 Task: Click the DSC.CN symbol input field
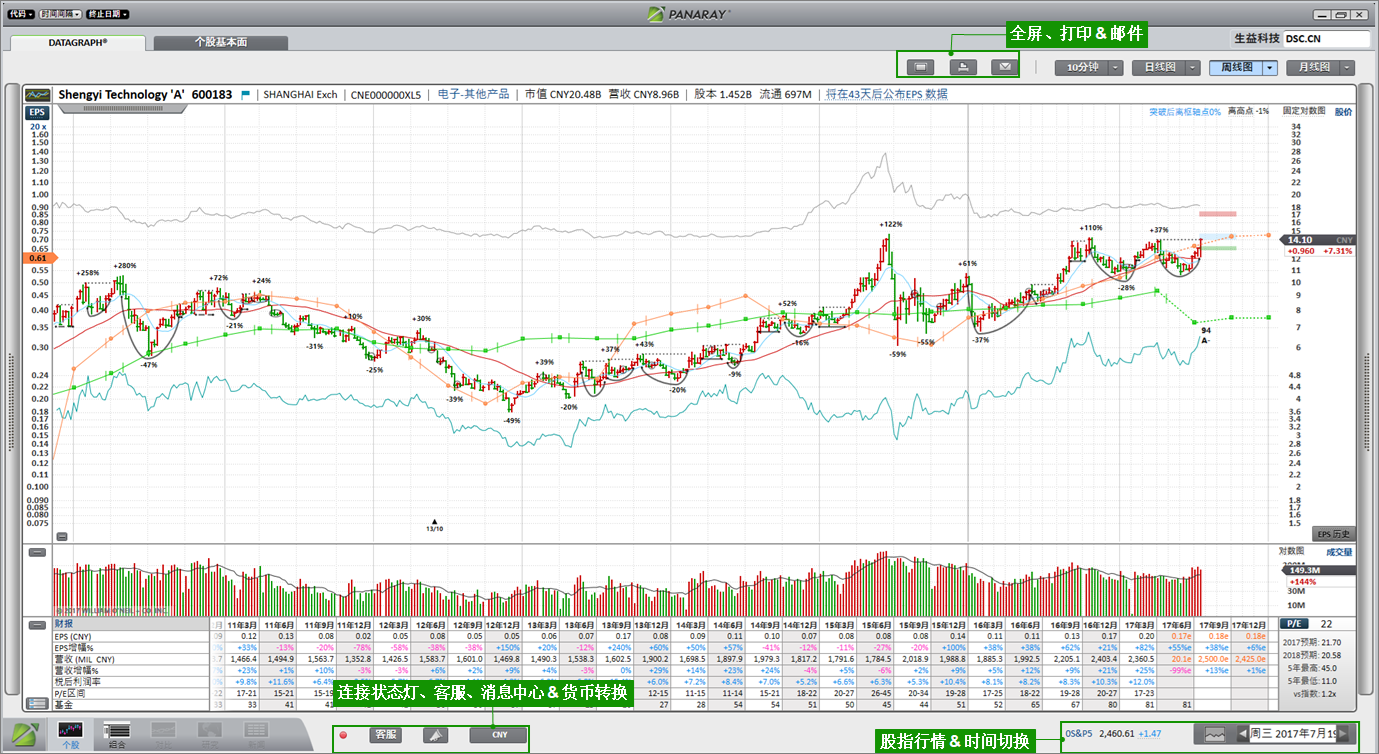1325,39
